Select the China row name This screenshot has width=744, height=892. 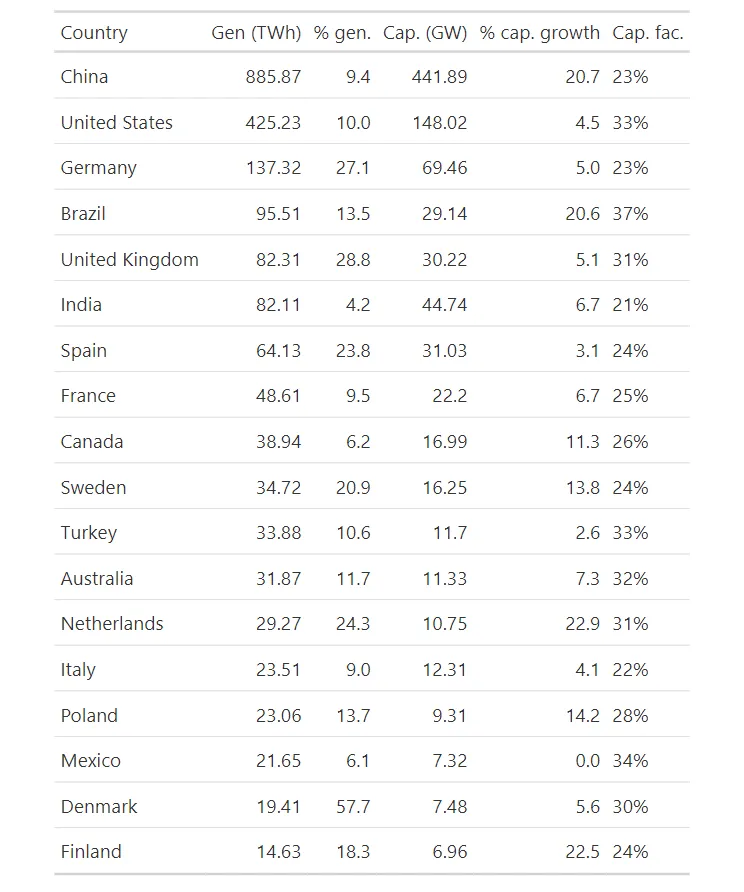84,77
